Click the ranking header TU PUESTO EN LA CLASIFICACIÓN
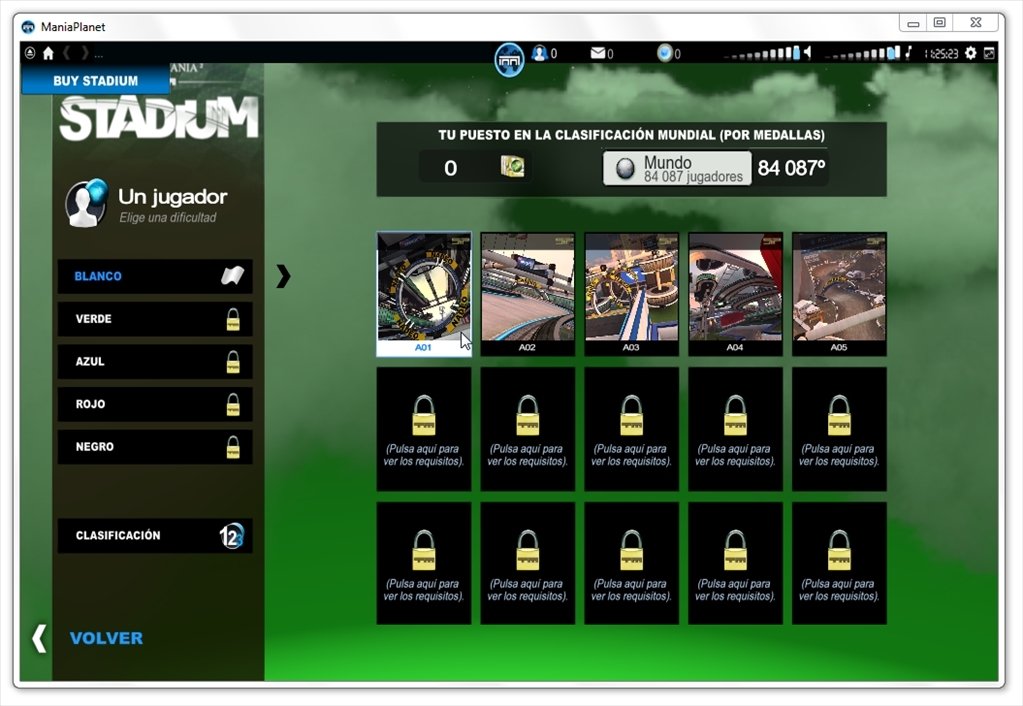Screen dimensions: 1023x706 tap(631, 135)
